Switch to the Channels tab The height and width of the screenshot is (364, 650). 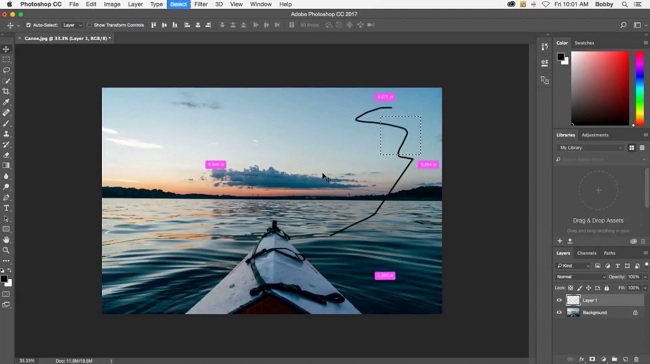pos(587,253)
